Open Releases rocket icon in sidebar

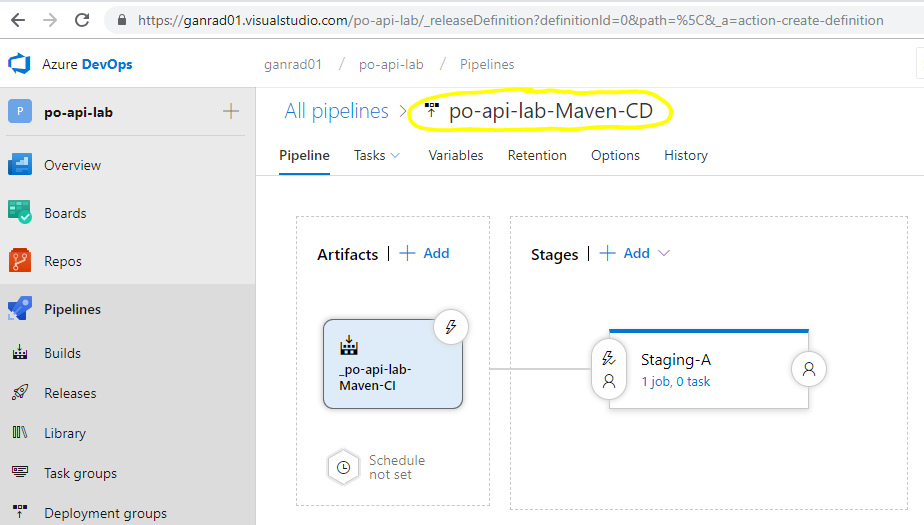click(19, 392)
